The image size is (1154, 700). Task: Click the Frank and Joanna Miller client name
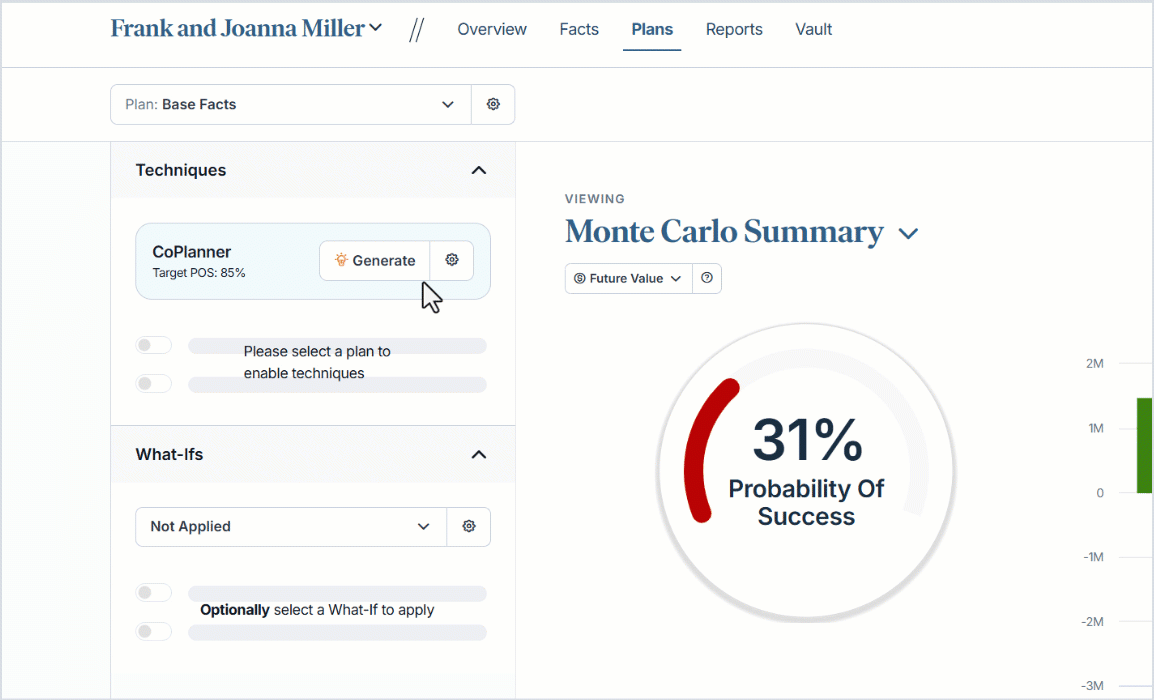point(237,28)
